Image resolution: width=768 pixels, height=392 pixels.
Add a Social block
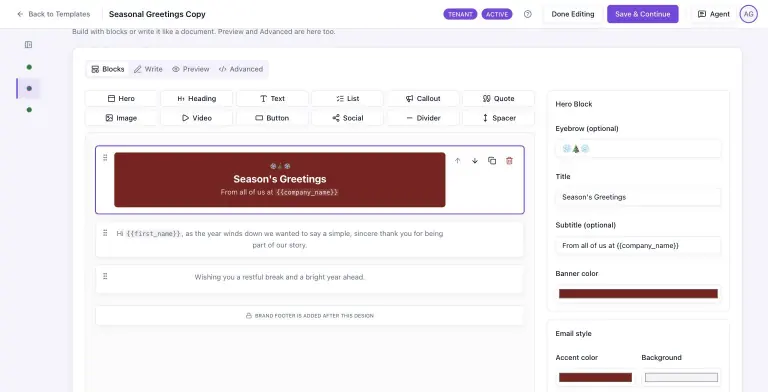click(348, 118)
